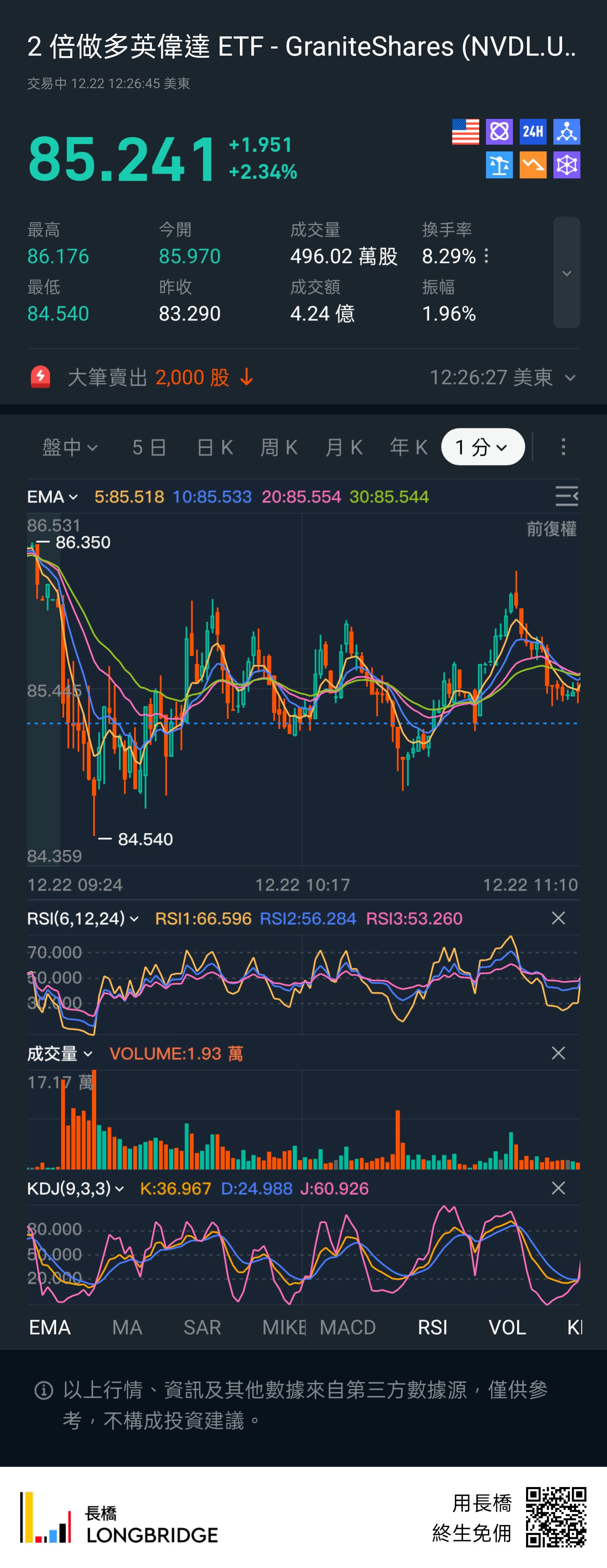
Task: Open the 1分 interval dropdown
Action: coord(482,447)
